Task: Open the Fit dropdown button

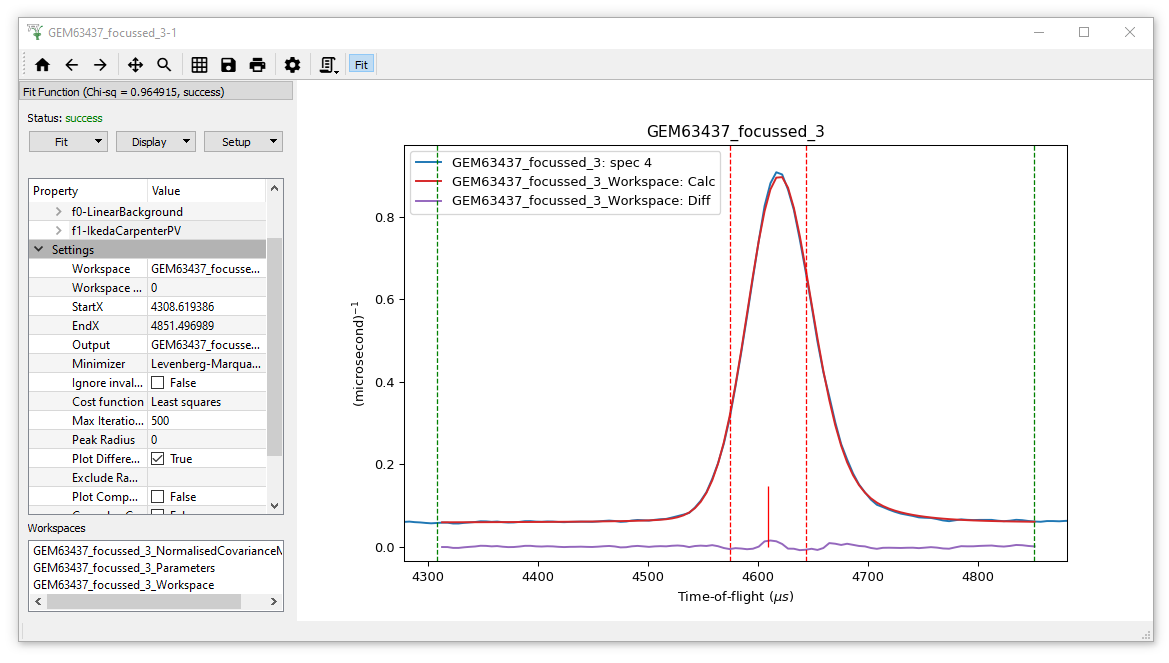Action: pos(68,142)
